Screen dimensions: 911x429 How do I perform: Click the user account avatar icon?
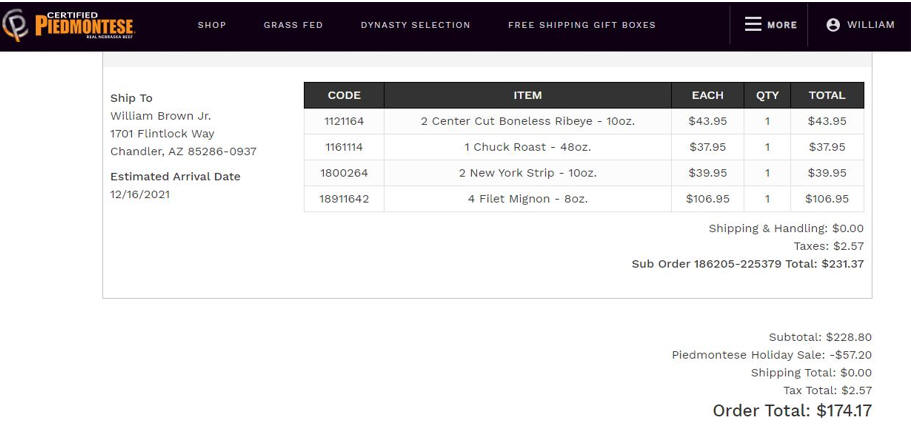pos(833,25)
